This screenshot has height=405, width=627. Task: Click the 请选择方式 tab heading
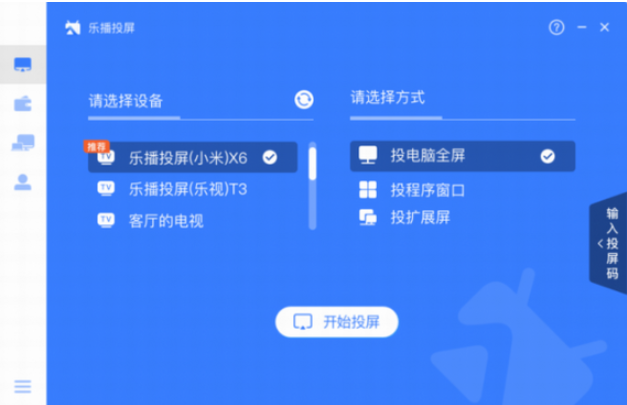pos(387,98)
